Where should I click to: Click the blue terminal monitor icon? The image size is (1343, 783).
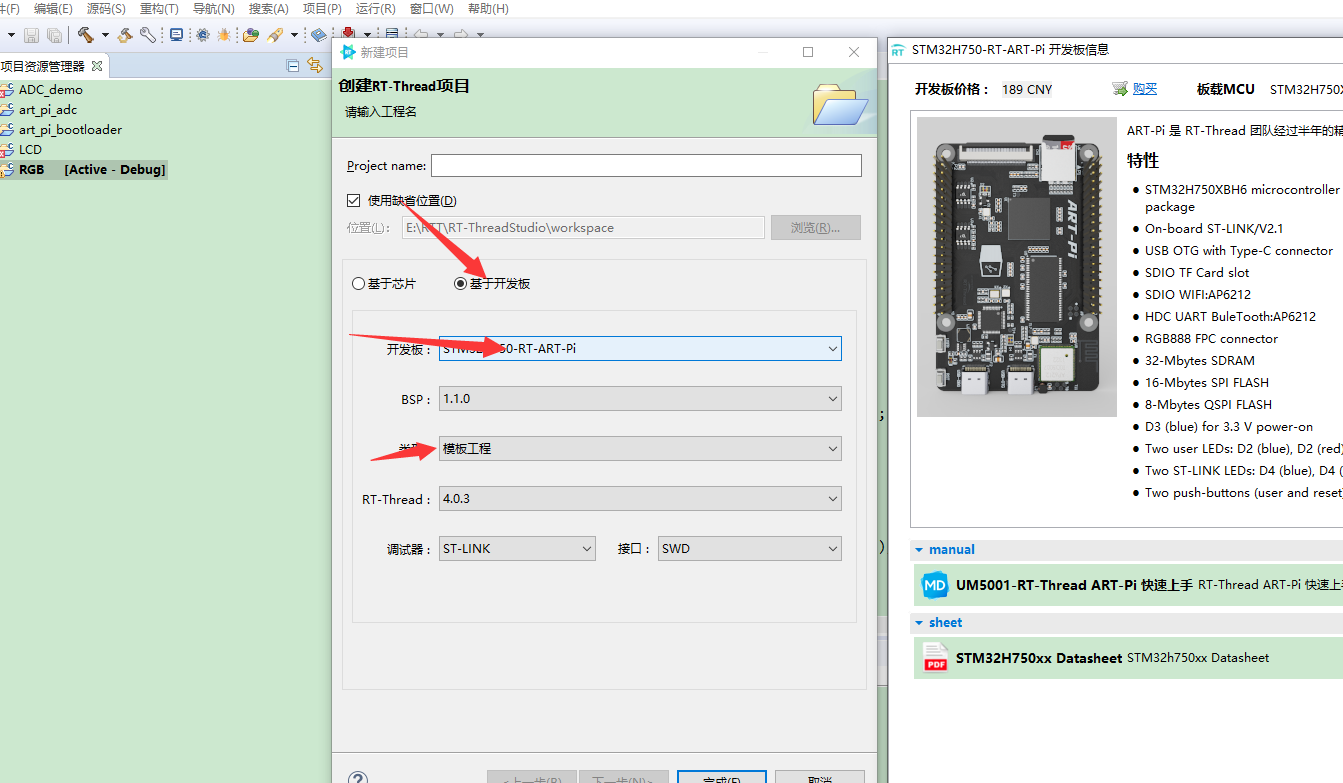[177, 35]
